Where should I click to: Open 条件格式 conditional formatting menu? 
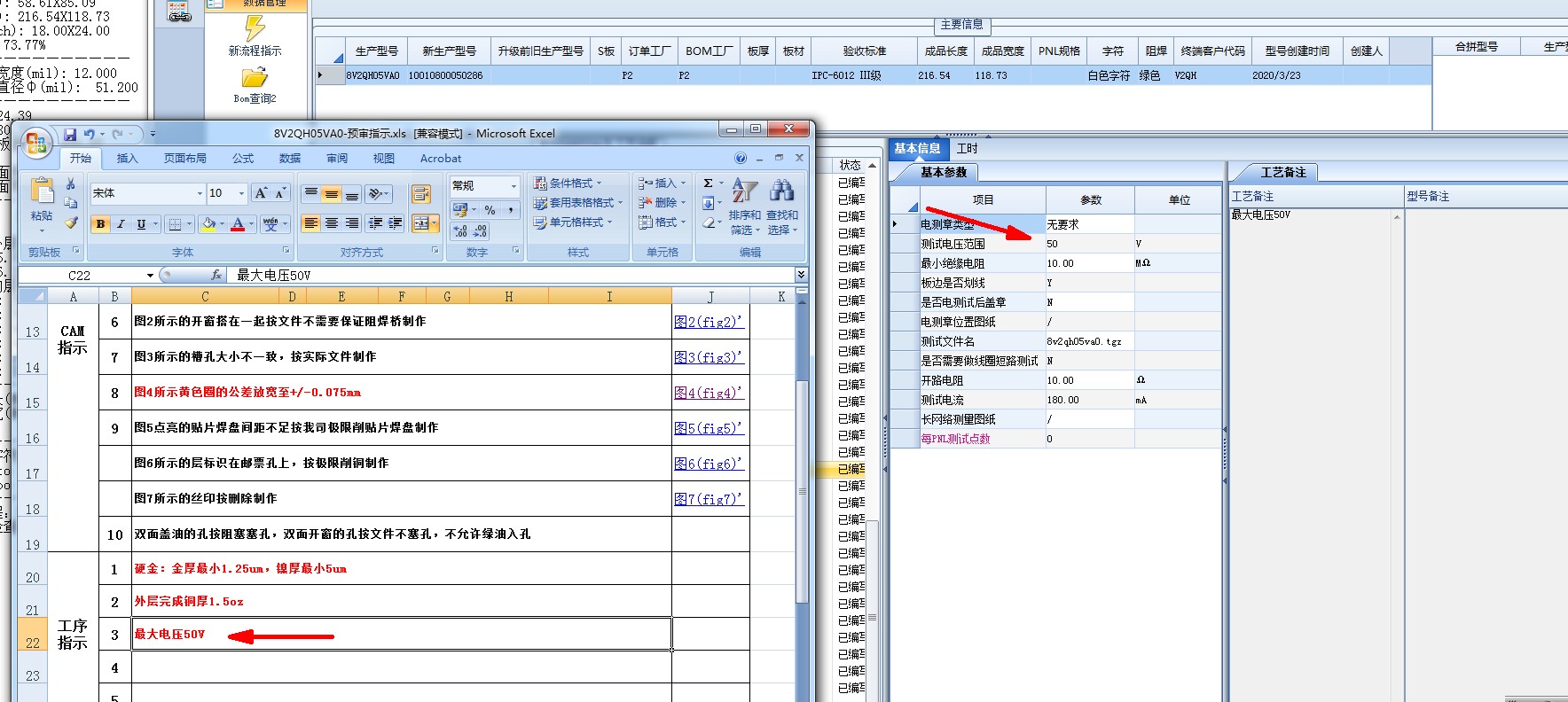click(568, 183)
